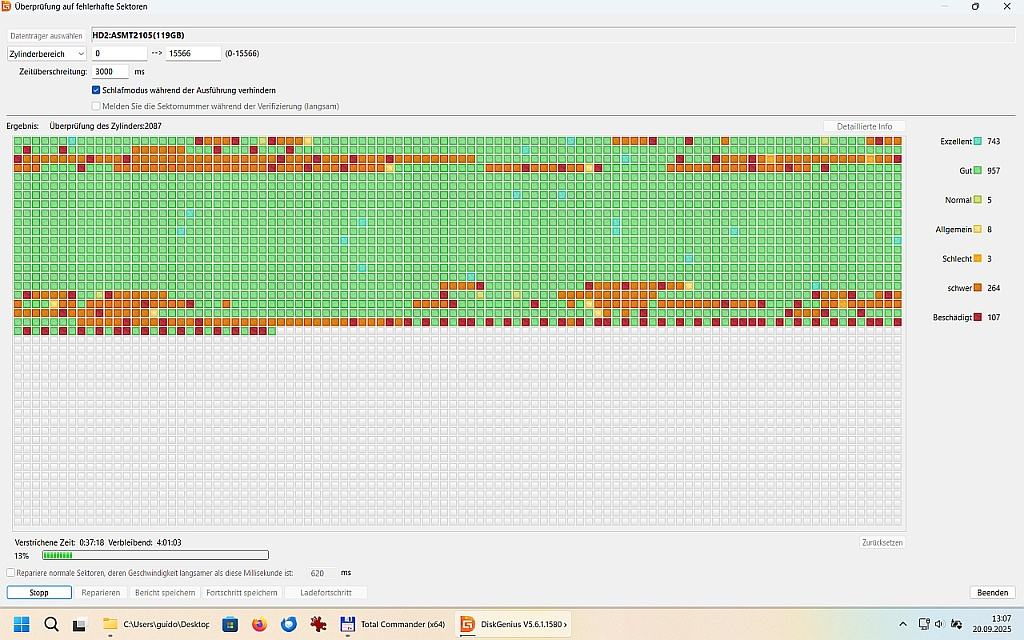Select the DiskGenius V5.6.1.1580 taskbar entry

[x=513, y=624]
